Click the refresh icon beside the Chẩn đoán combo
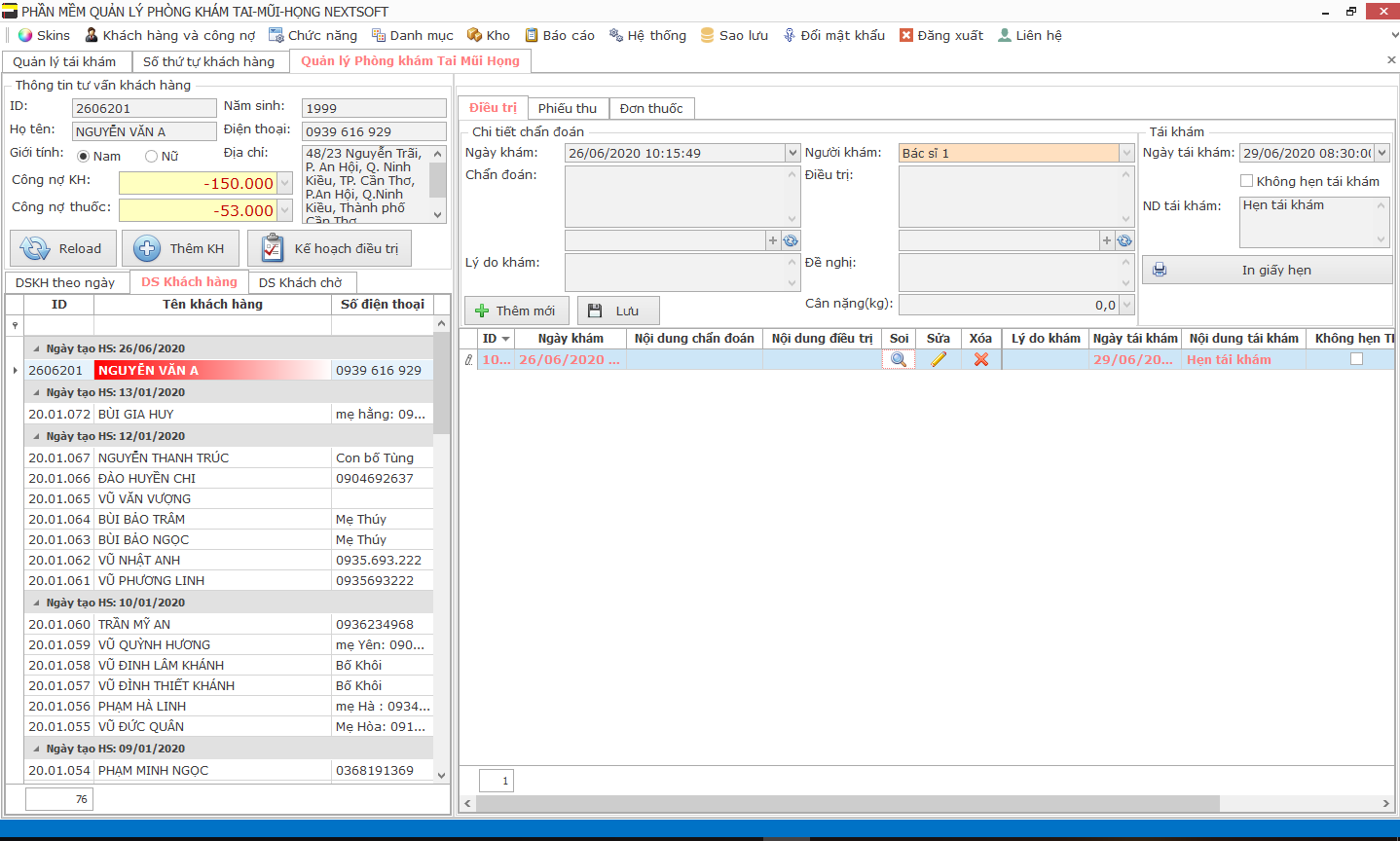The width and height of the screenshot is (1400, 841). tap(791, 240)
